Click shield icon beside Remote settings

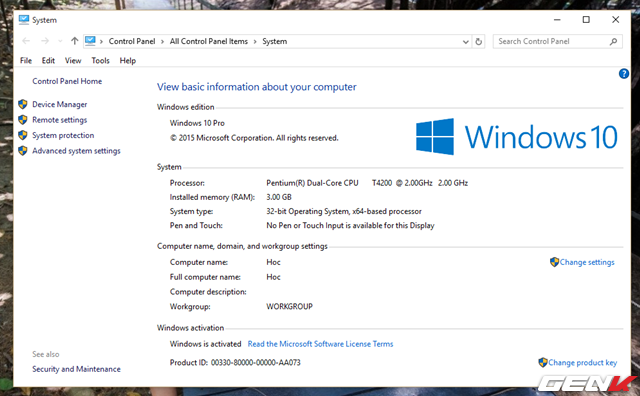[x=23, y=120]
